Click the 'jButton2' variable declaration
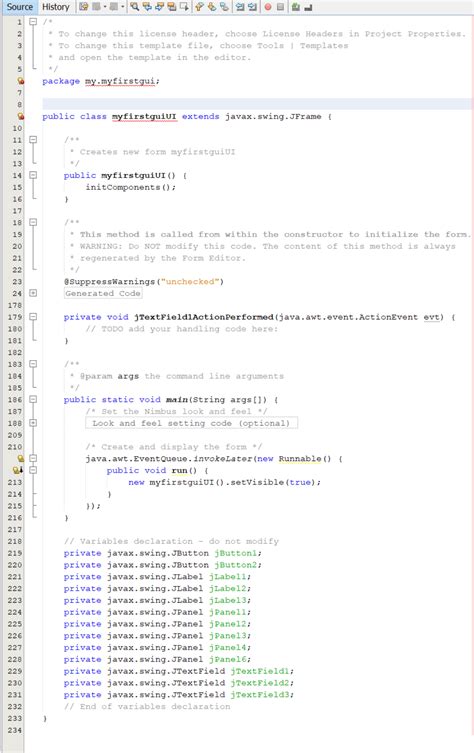This screenshot has width=474, height=753. pyautogui.click(x=235, y=565)
